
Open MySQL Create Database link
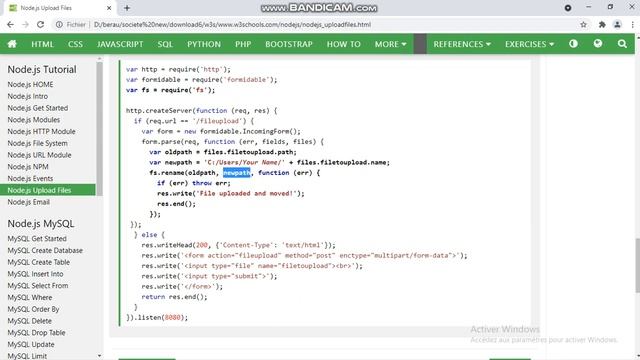tap(45, 251)
